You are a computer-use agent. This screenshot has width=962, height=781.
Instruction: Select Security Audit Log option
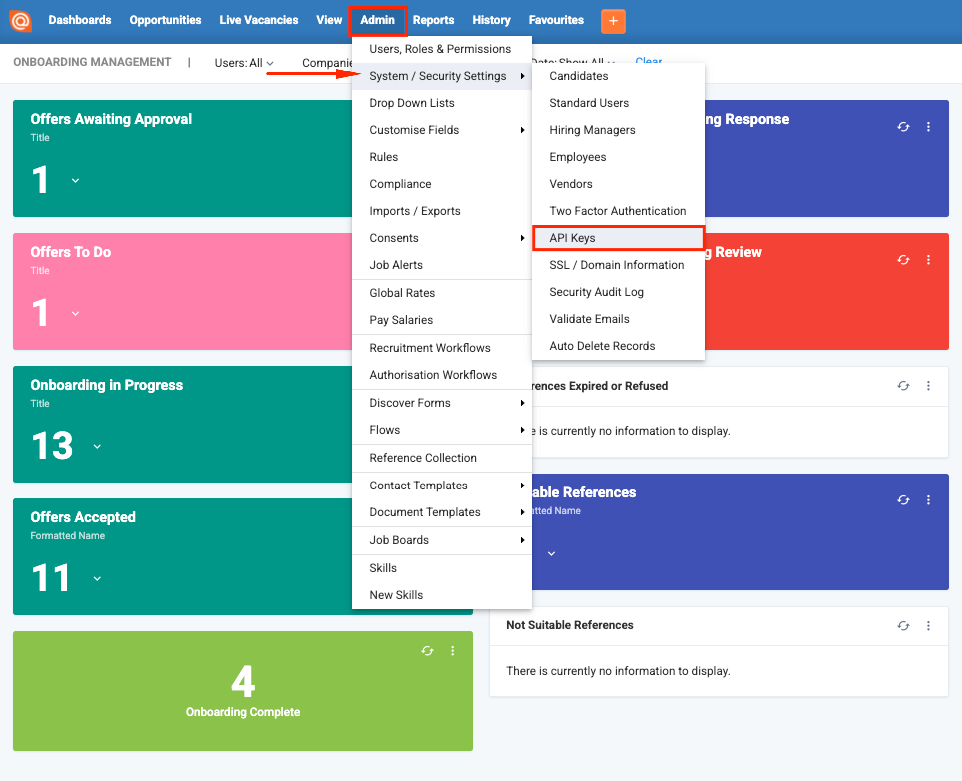coord(618,292)
